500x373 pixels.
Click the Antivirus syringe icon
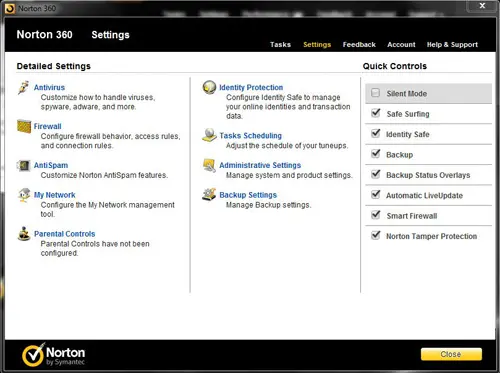pyautogui.click(x=23, y=87)
